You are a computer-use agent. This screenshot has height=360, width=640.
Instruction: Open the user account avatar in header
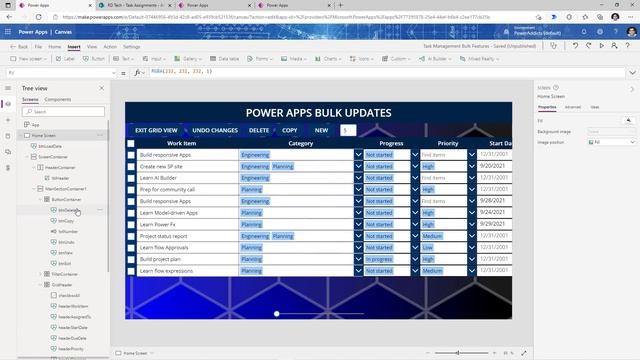[x=631, y=32]
